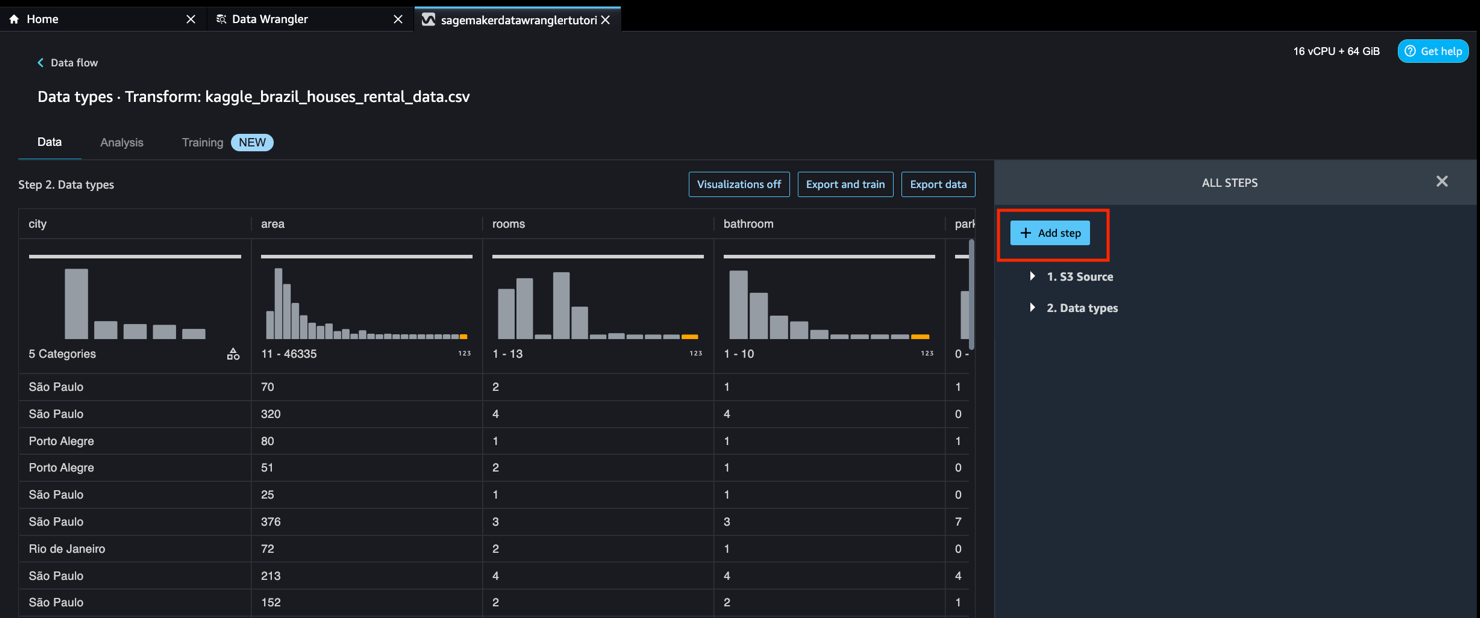Click area cell with value 80
This screenshot has width=1480, height=618.
(x=366, y=441)
